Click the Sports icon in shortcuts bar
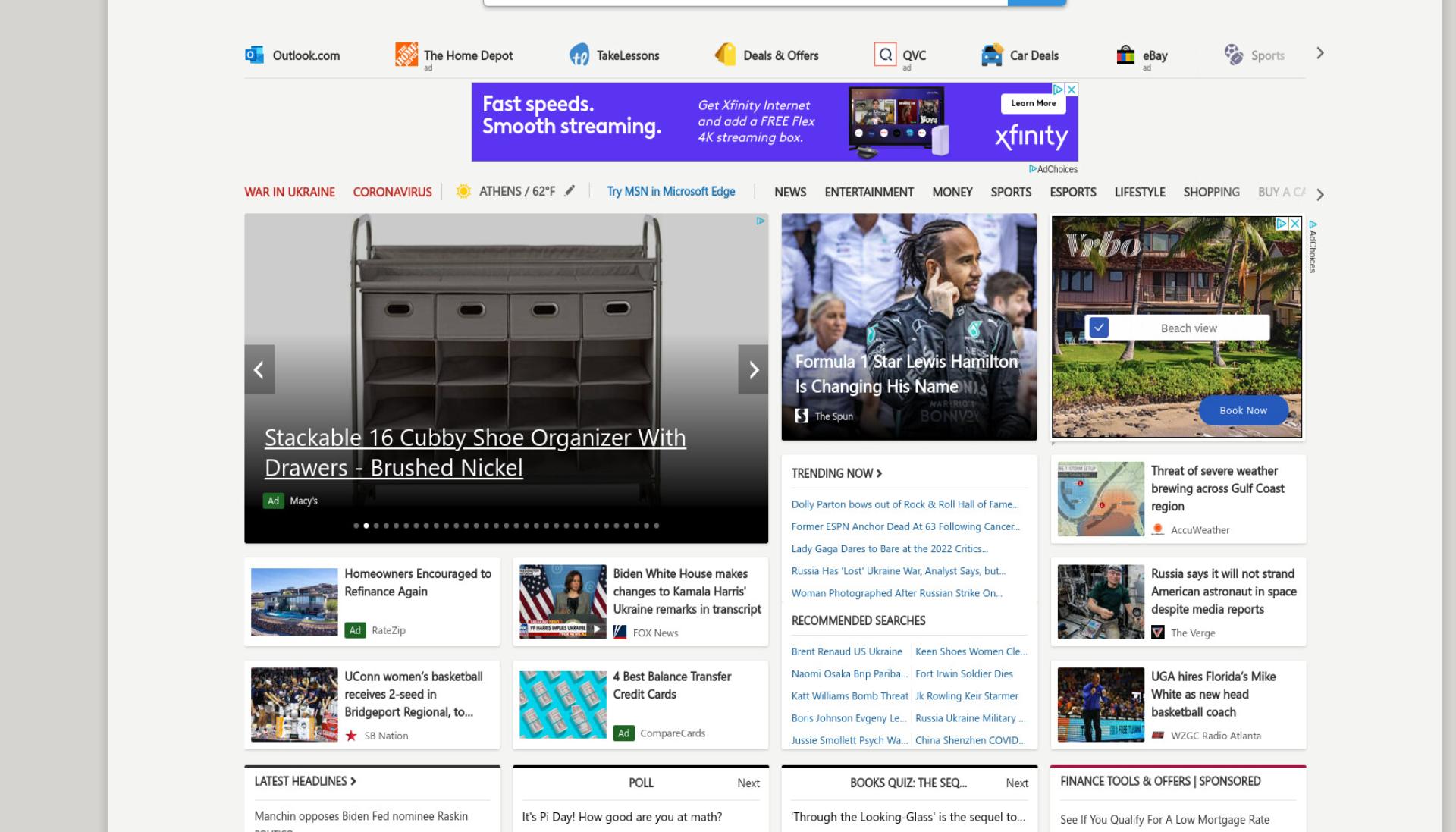The height and width of the screenshot is (832, 1456). pos(1234,55)
